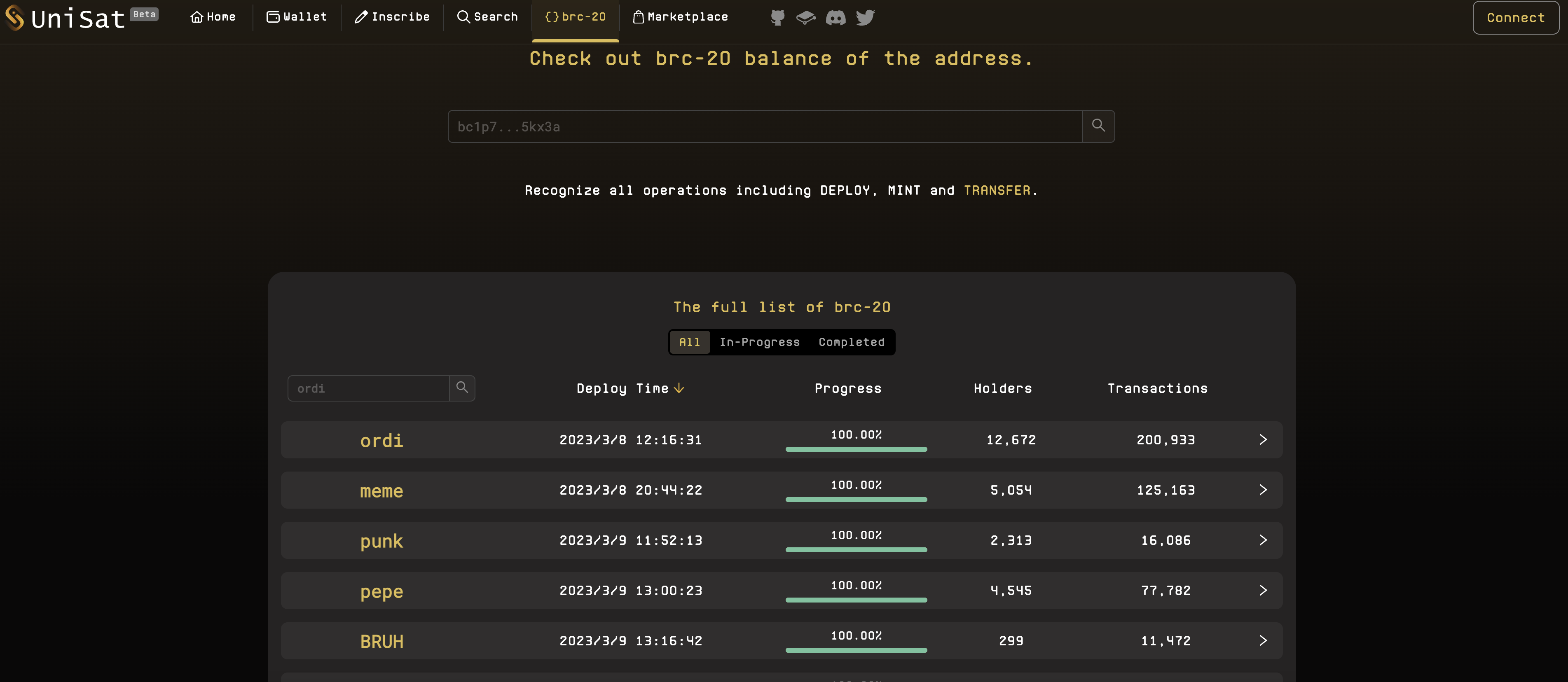Click the ordi progress bar
This screenshot has width=1568, height=682.
click(857, 449)
